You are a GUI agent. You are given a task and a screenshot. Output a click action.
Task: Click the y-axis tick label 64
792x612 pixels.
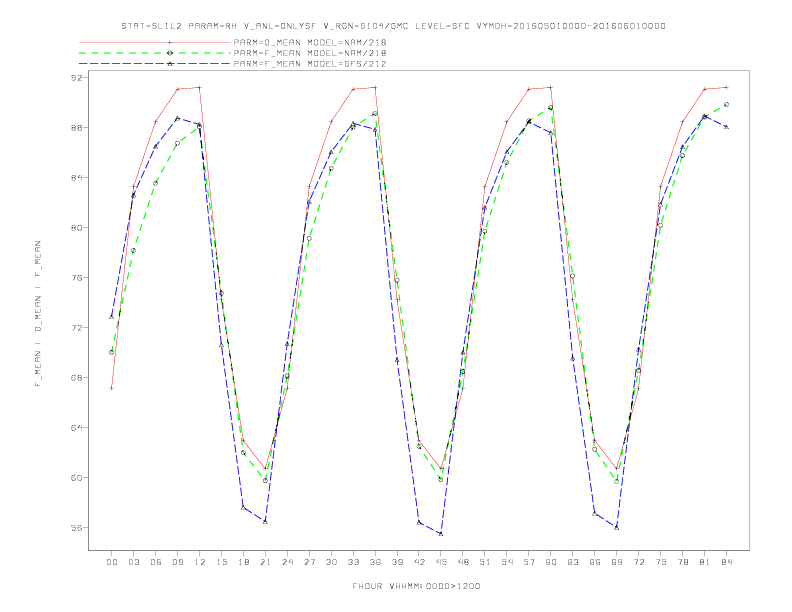click(x=77, y=428)
